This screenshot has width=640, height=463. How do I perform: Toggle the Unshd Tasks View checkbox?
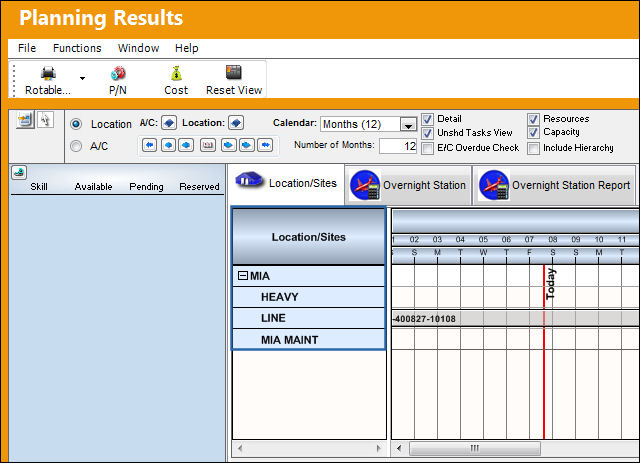pos(427,133)
